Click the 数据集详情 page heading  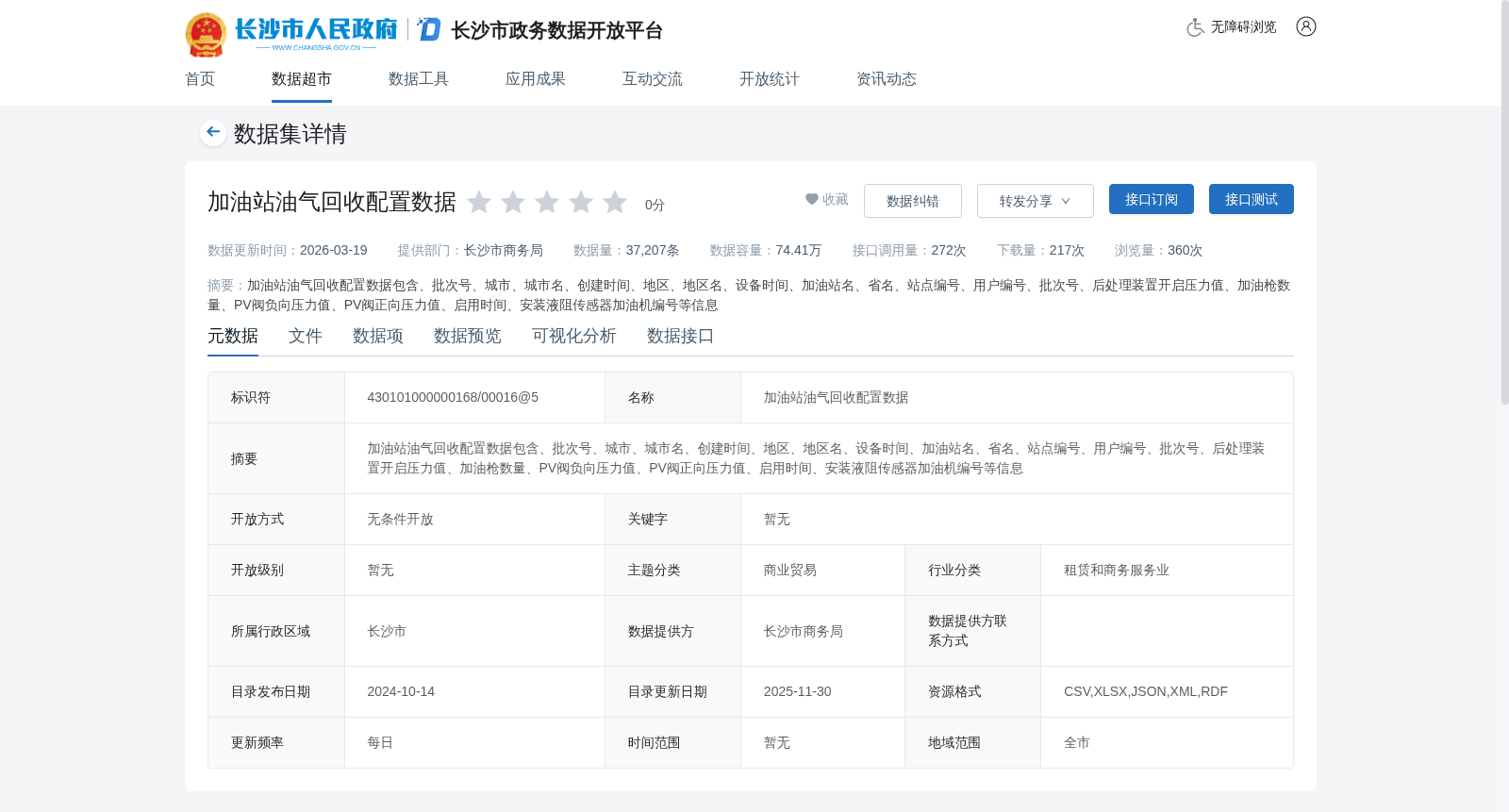click(290, 134)
